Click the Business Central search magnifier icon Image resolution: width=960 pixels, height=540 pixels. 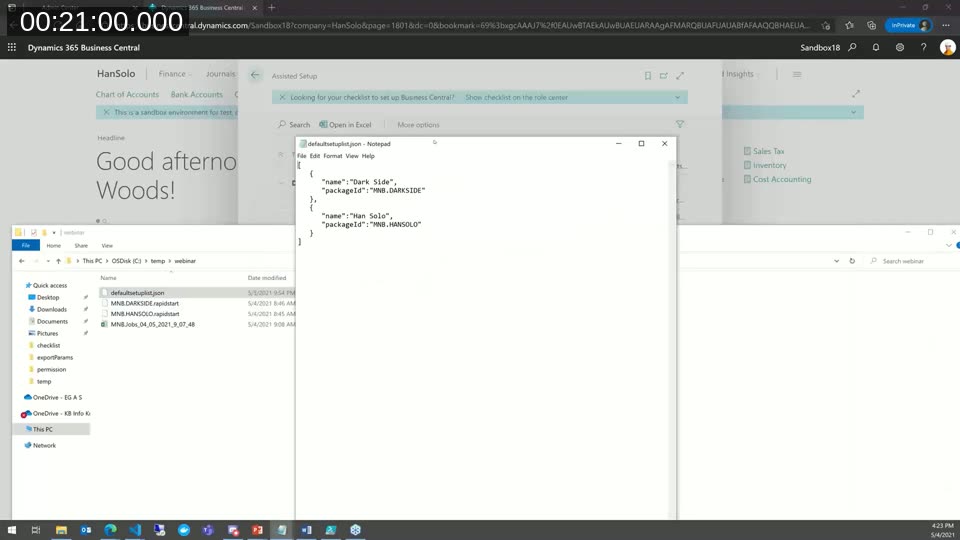tap(852, 47)
